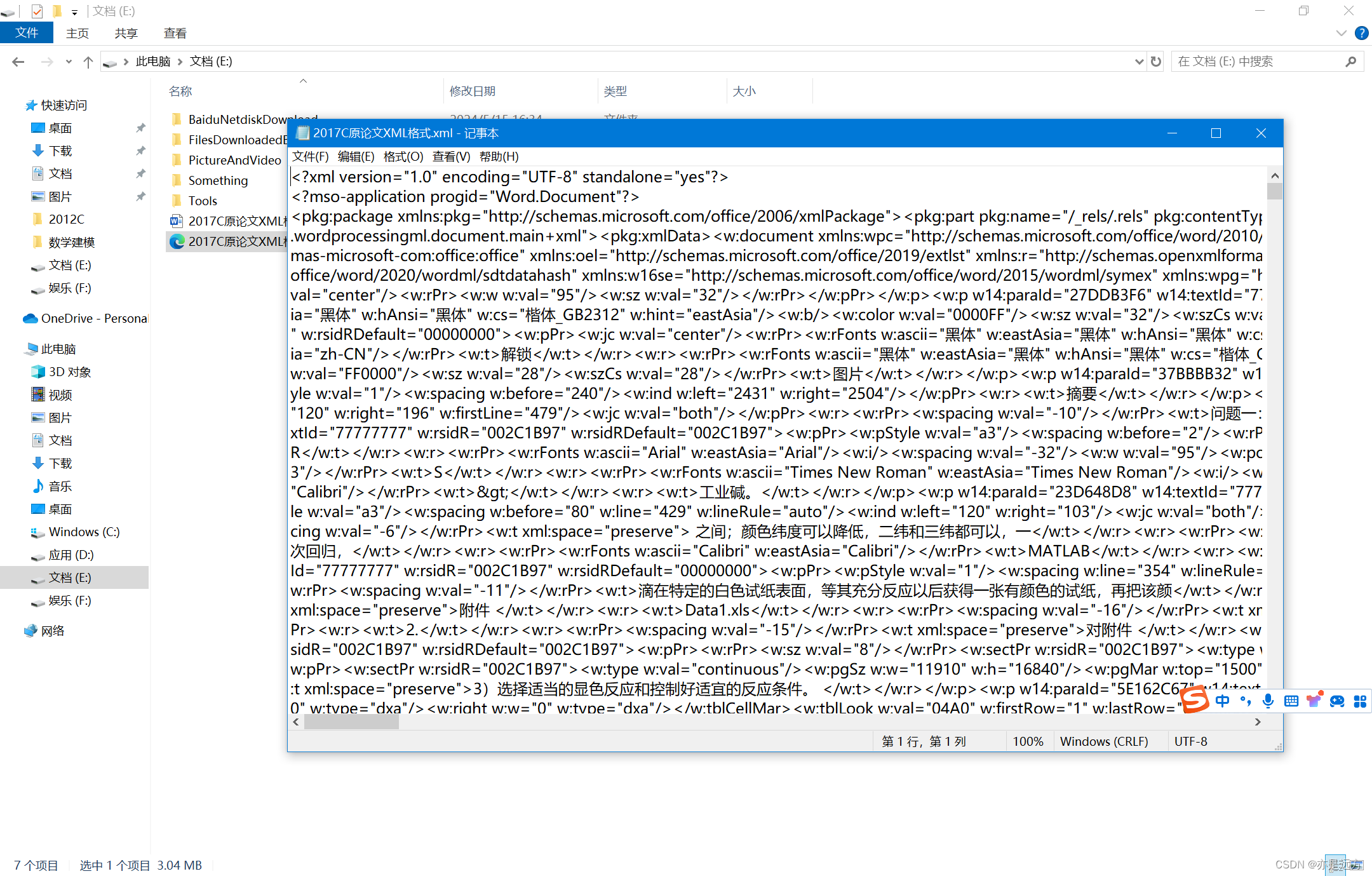
Task: Click Notepad horizontal scrollbar left arrow
Action: (x=296, y=722)
